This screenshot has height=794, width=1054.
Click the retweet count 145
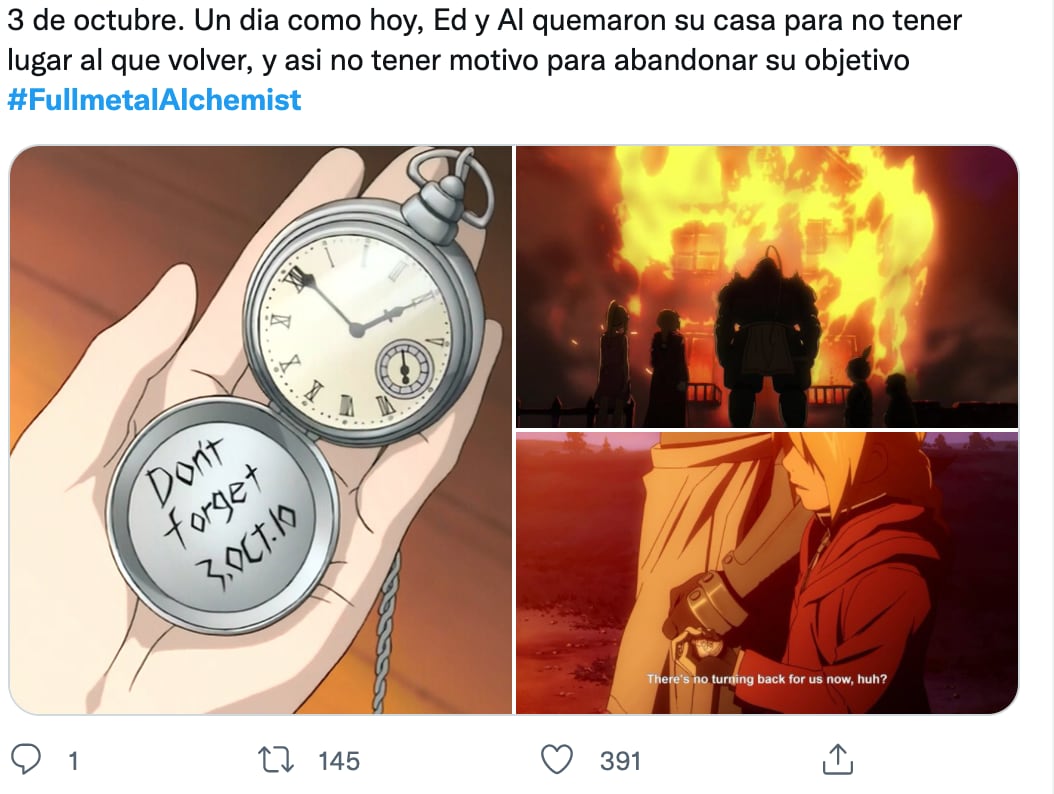[x=339, y=760]
